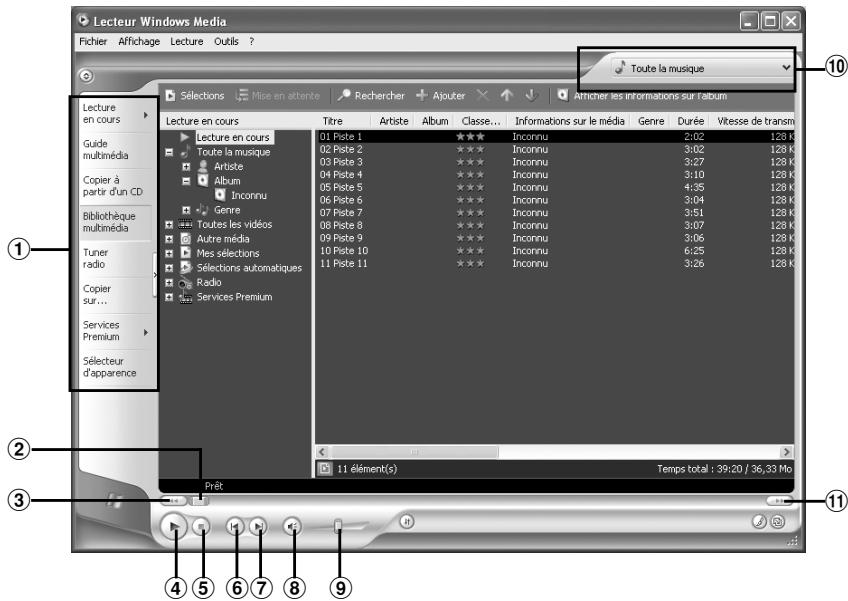The image size is (848, 601).
Task: Switch to skin mode icon at bottom right
Action: coord(778,521)
